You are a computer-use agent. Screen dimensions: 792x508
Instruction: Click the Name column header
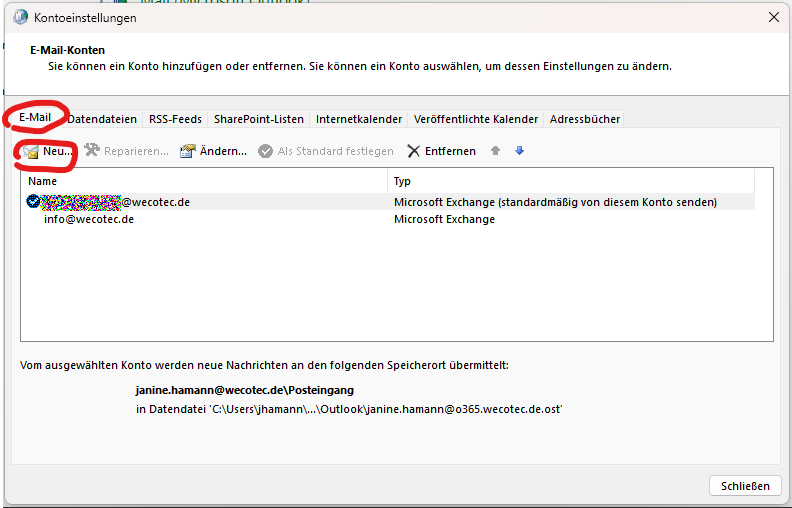click(x=204, y=181)
